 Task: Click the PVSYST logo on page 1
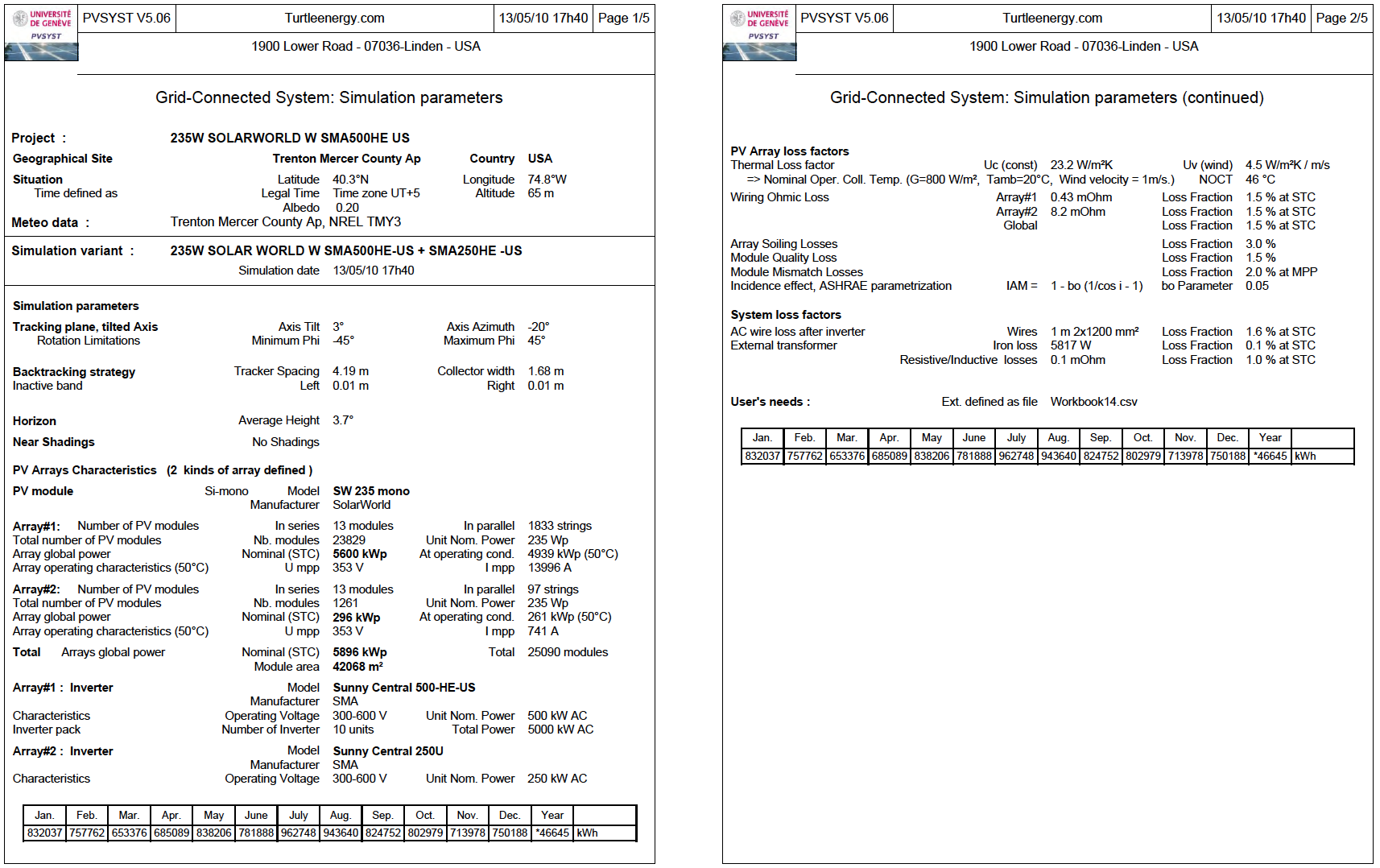click(42, 33)
